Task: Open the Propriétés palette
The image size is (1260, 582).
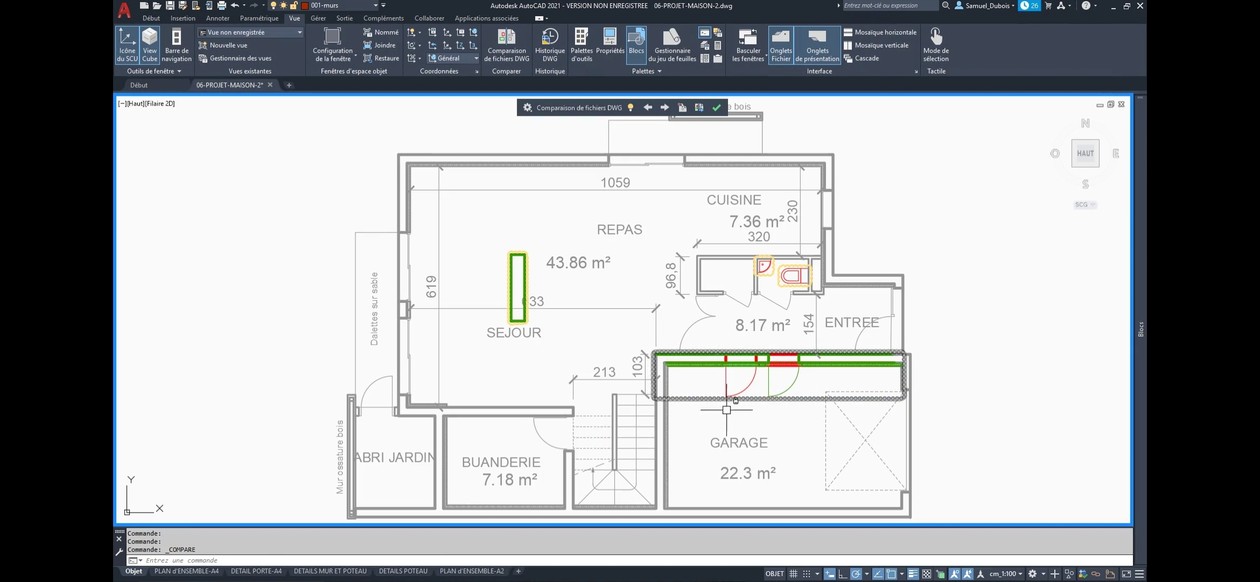Action: click(x=609, y=45)
